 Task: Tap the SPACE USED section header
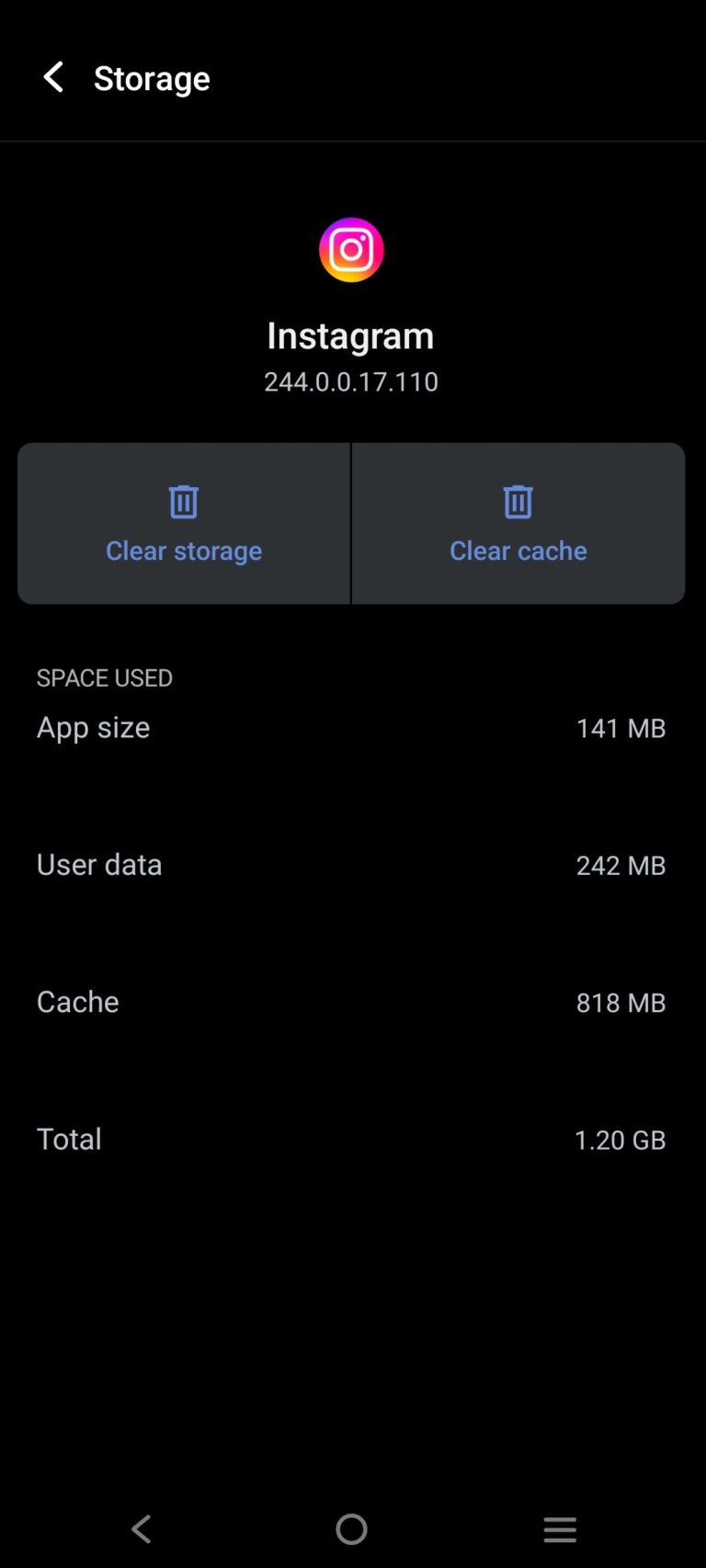coord(105,678)
